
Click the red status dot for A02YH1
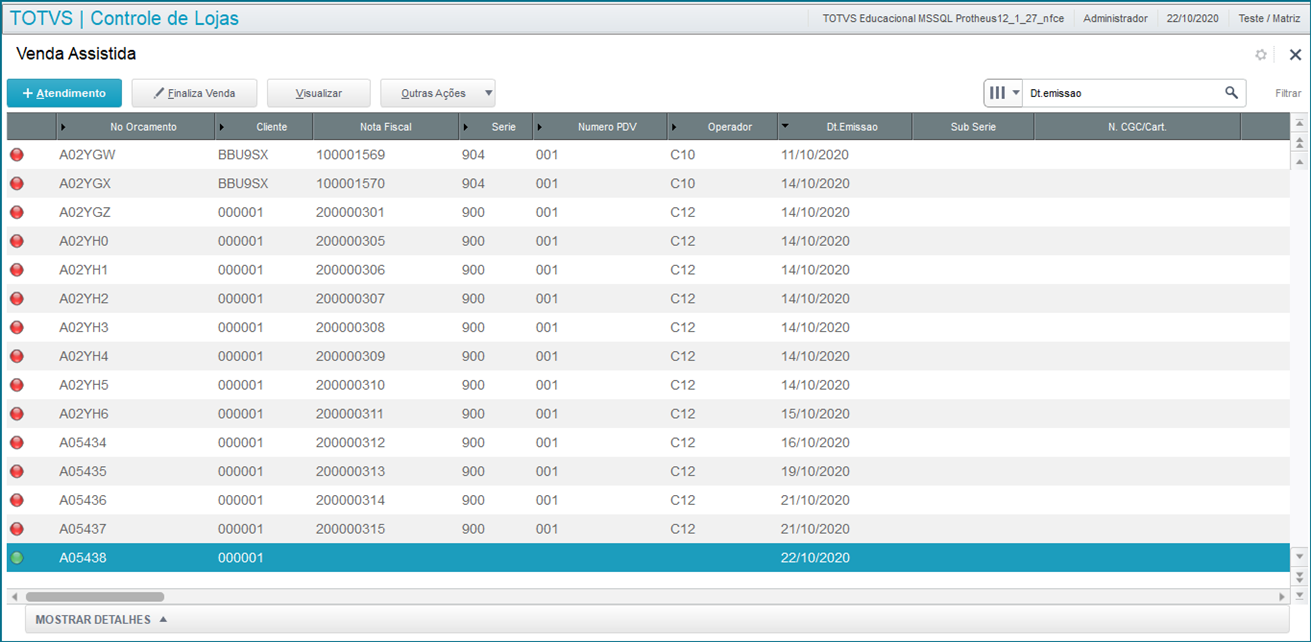tap(17, 270)
